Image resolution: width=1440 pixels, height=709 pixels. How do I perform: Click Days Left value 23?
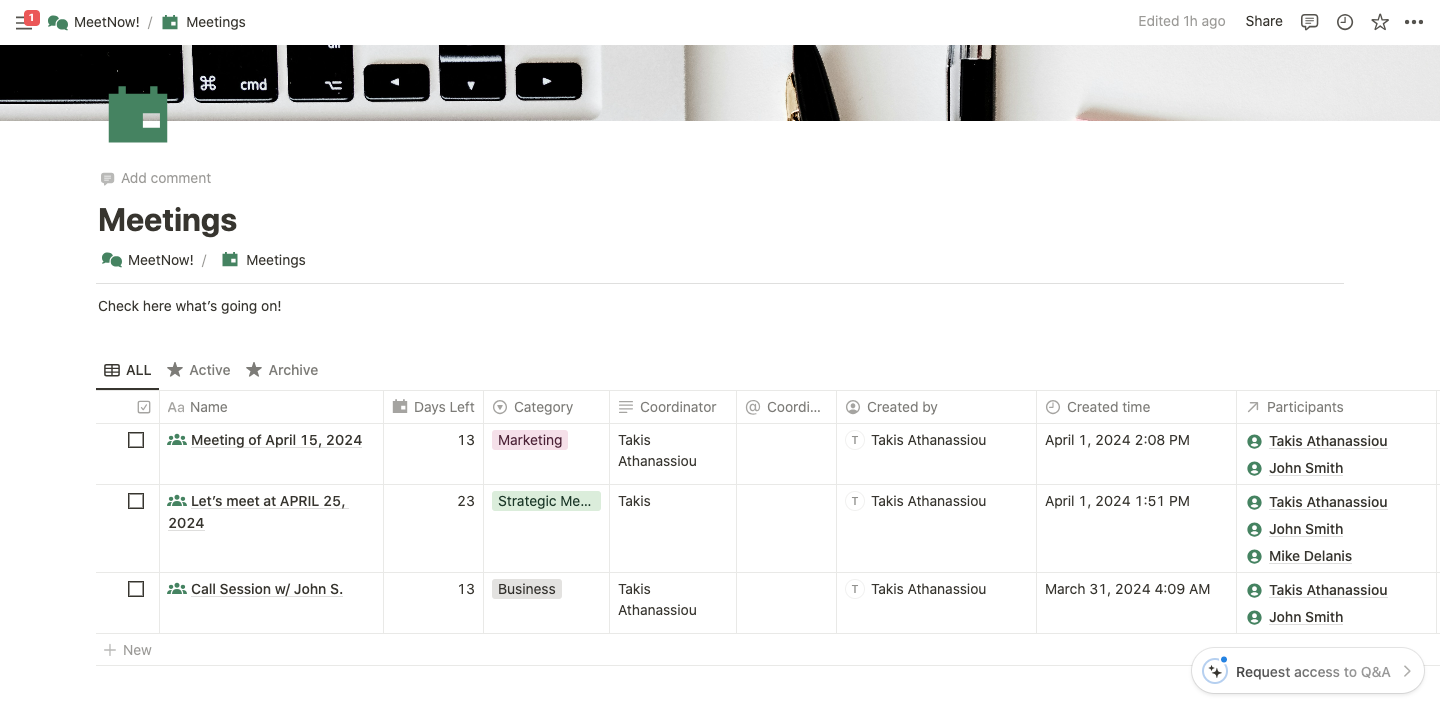pyautogui.click(x=466, y=501)
